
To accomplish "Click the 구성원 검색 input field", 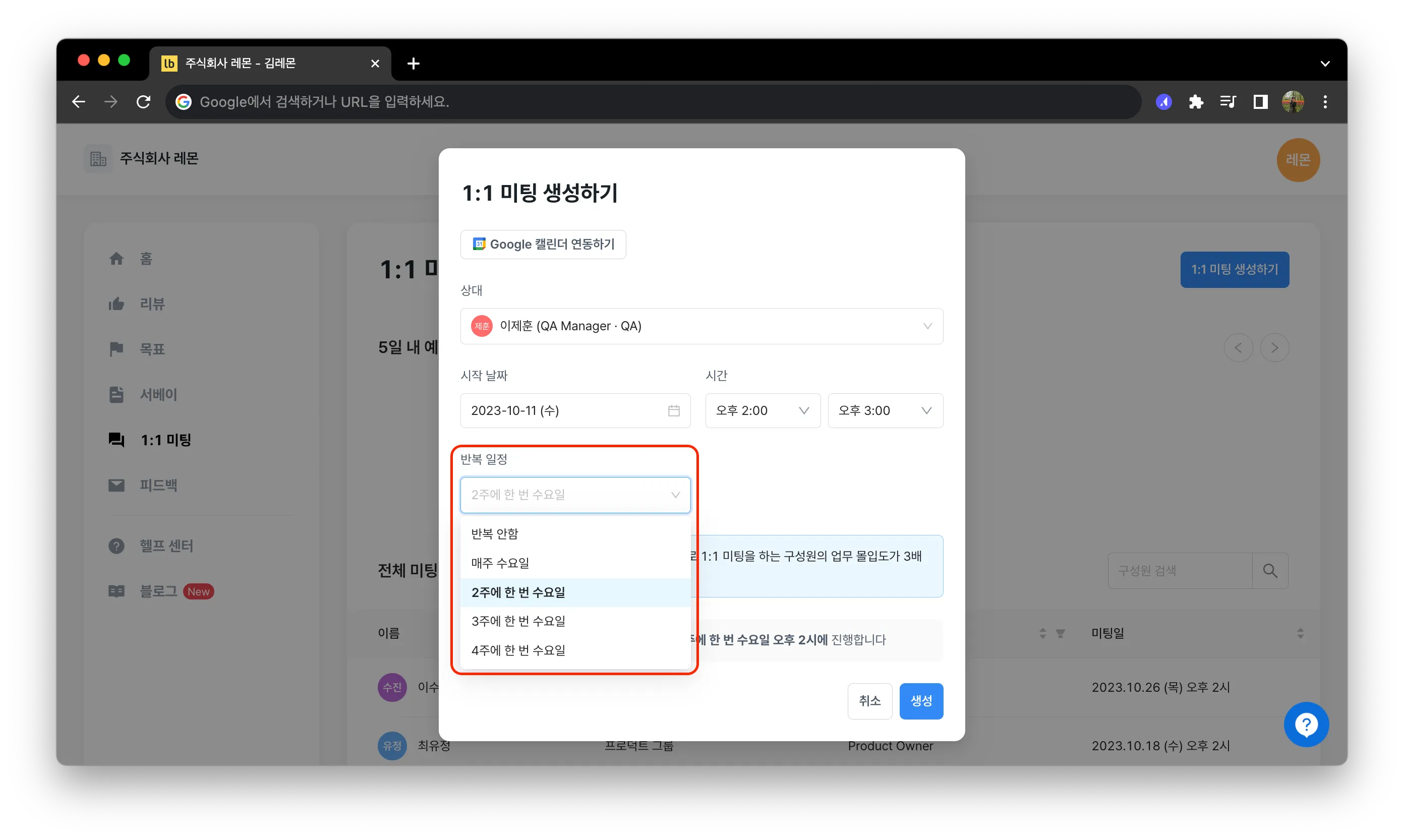I will 1180,571.
